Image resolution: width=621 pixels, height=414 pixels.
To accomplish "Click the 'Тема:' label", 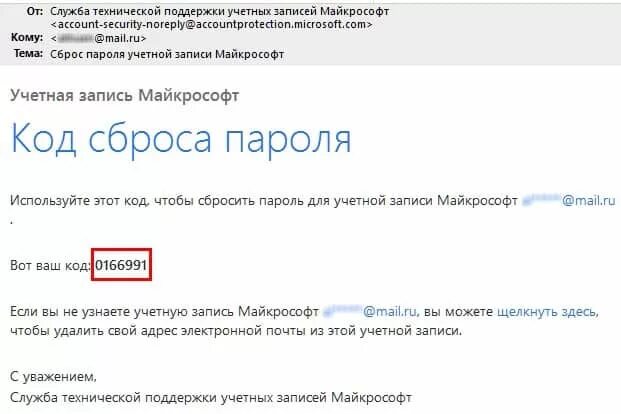I will pos(29,53).
